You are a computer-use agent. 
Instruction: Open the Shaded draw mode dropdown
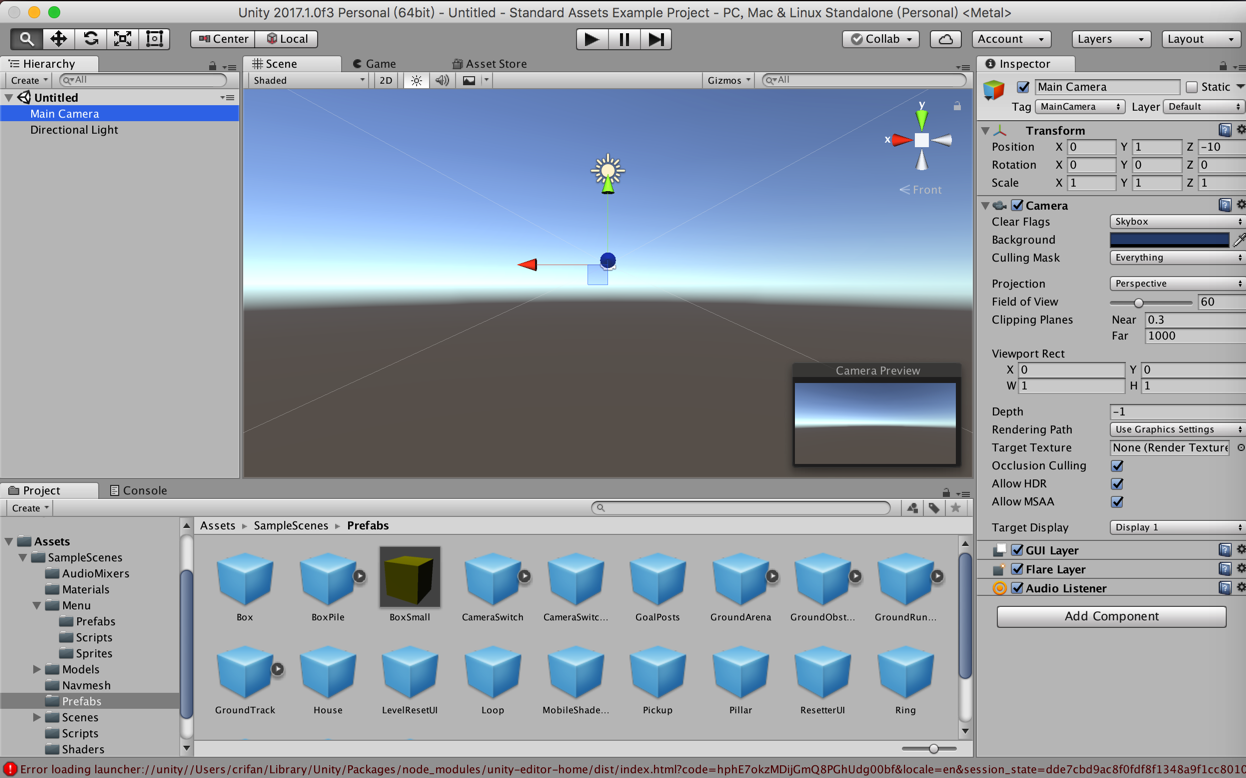point(308,80)
